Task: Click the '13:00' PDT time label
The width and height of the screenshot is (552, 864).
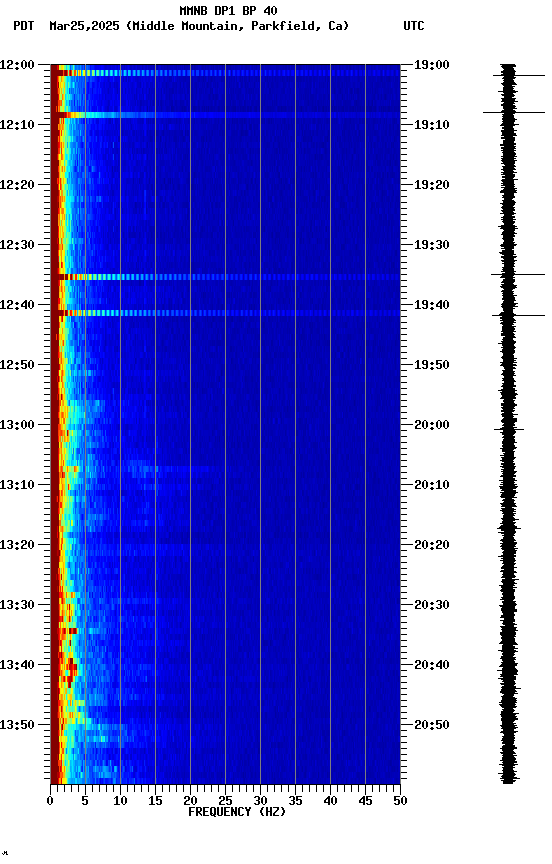Action: pos(17,425)
